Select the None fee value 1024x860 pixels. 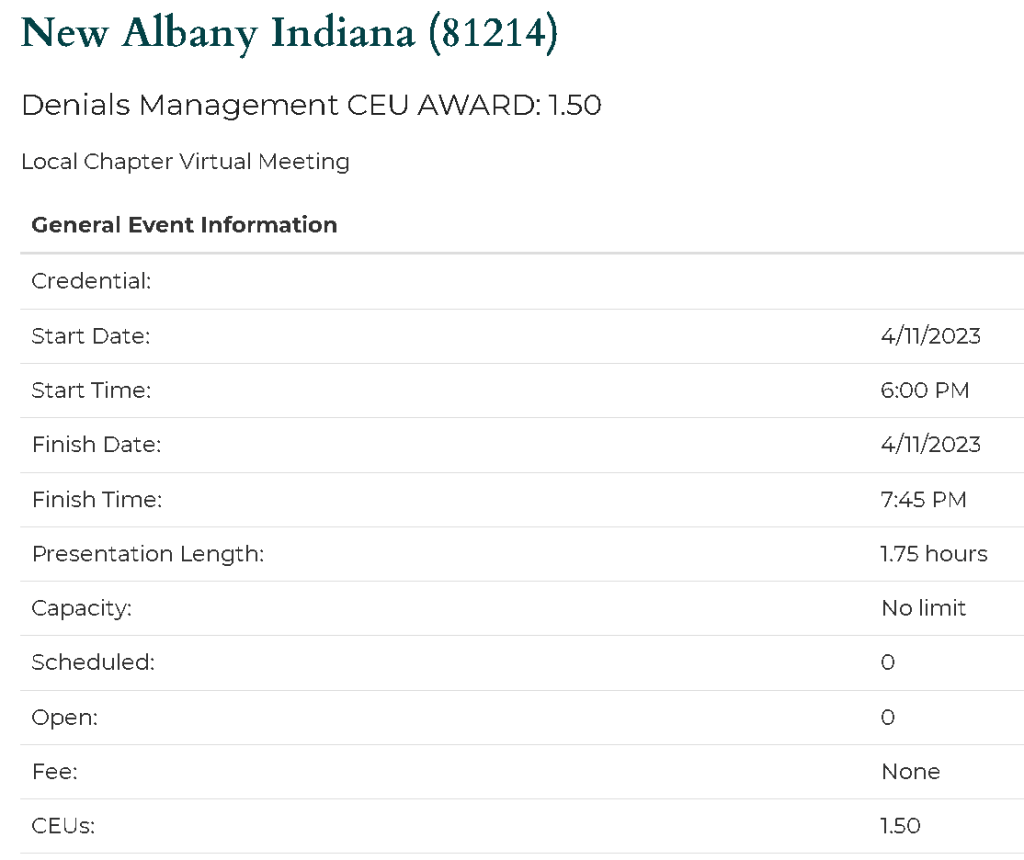[x=911, y=771]
